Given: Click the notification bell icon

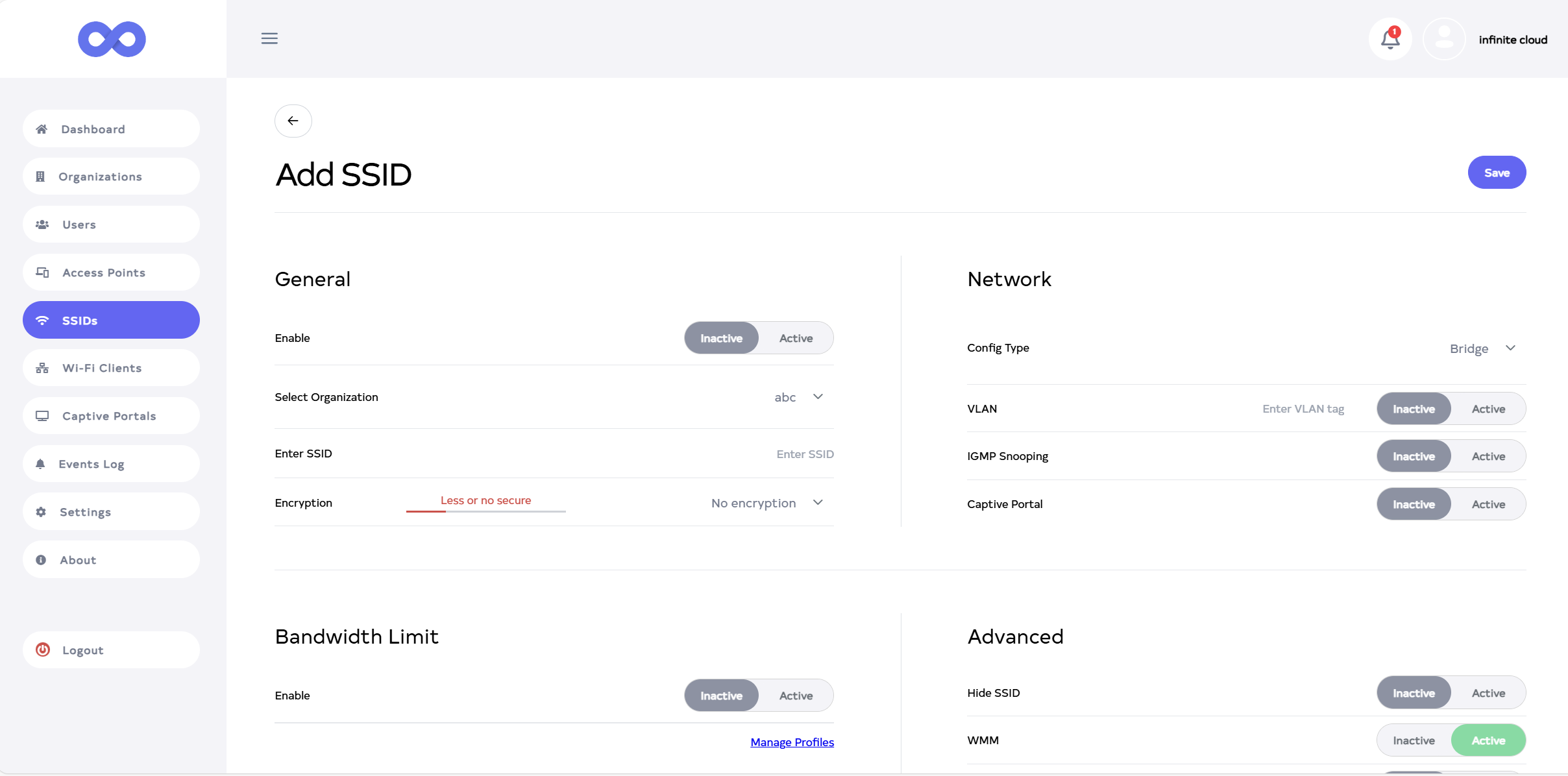Looking at the screenshot, I should pos(1390,39).
